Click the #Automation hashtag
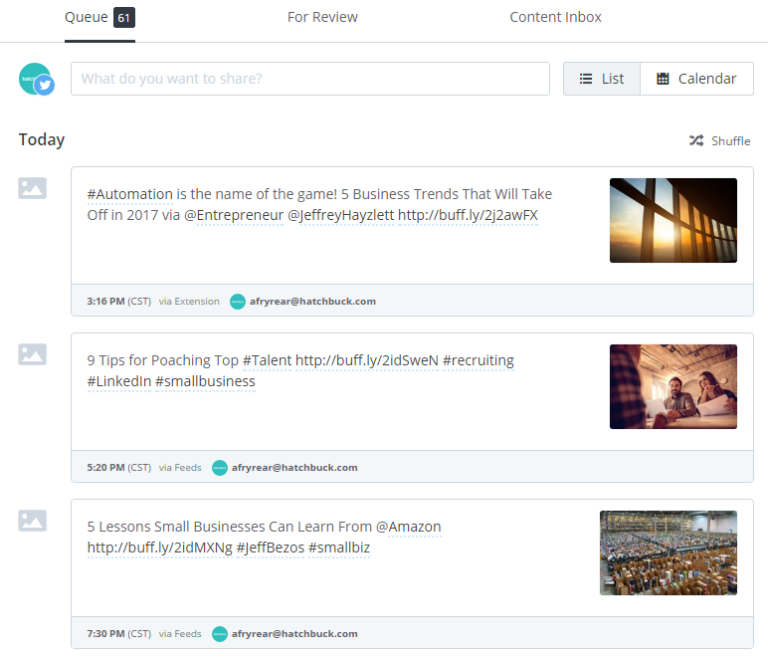Viewport: 768px width, 657px height. (130, 195)
